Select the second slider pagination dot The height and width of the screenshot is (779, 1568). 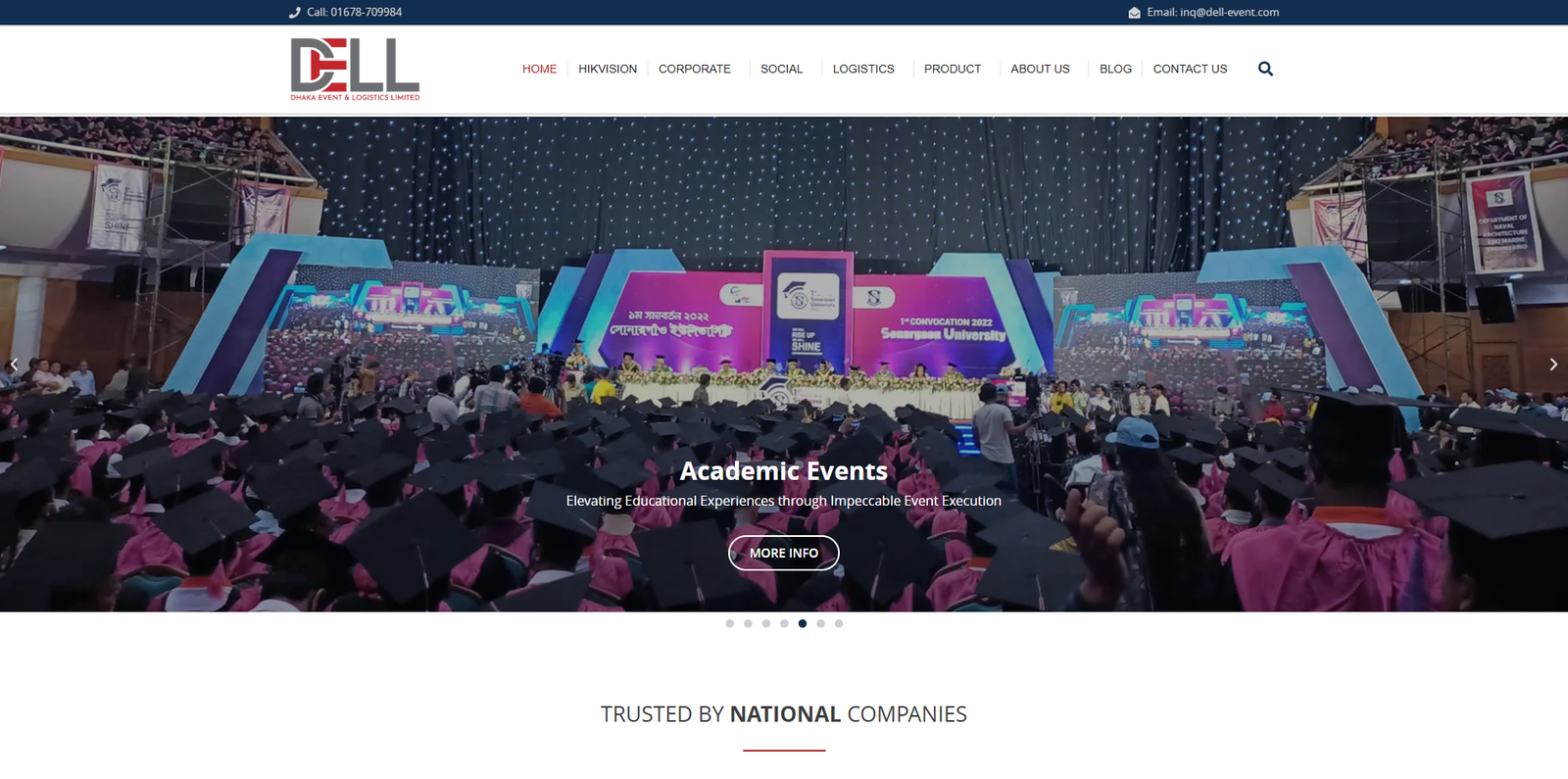click(x=748, y=623)
